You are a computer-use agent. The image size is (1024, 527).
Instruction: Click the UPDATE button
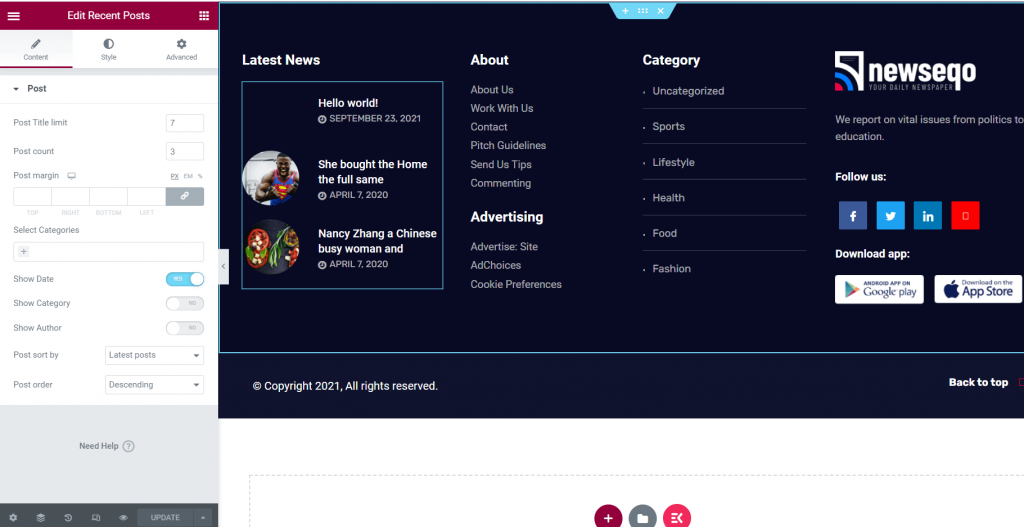tap(165, 518)
